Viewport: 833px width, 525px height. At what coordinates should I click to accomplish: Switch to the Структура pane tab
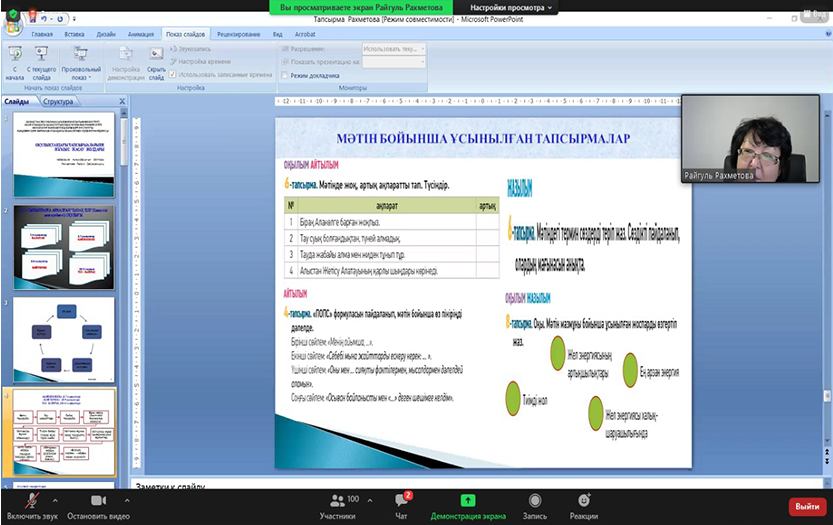58,101
